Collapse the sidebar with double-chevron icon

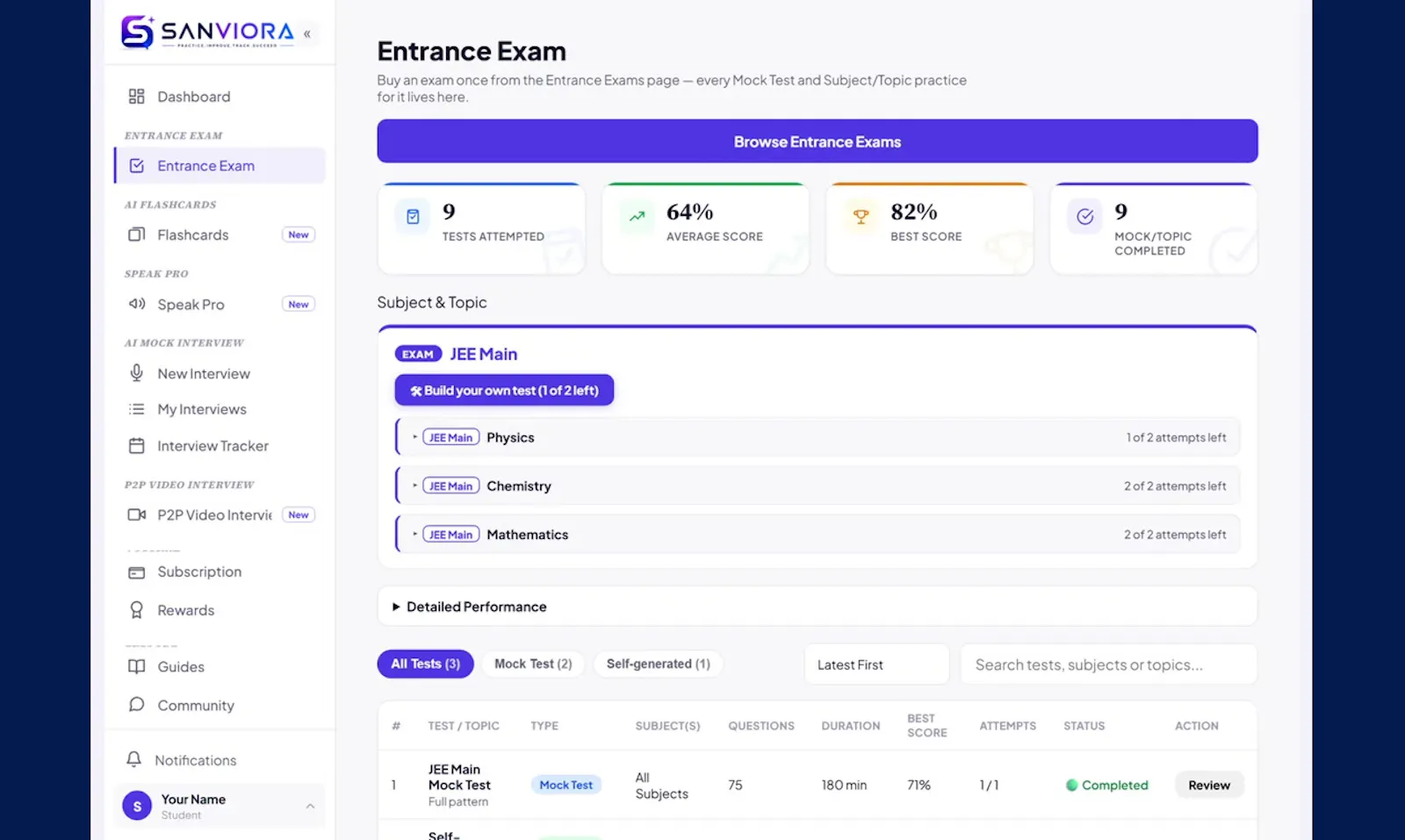point(307,33)
